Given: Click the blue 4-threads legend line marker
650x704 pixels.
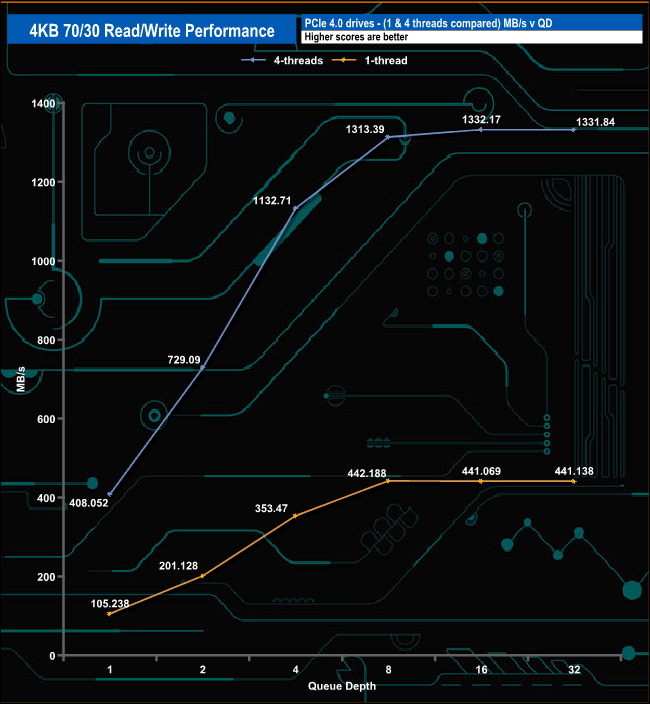Looking at the screenshot, I should coord(253,60).
